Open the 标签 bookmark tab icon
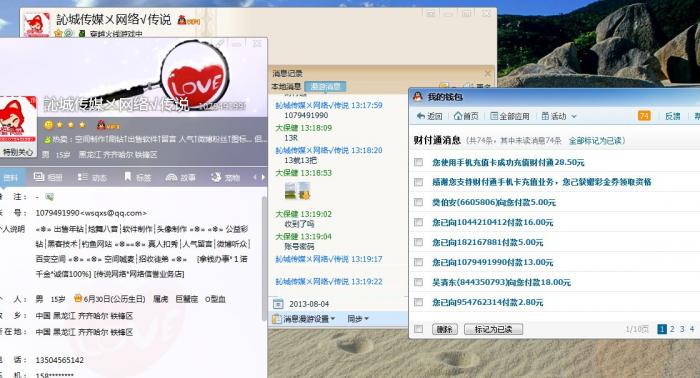This screenshot has height=378, width=700. (128, 177)
